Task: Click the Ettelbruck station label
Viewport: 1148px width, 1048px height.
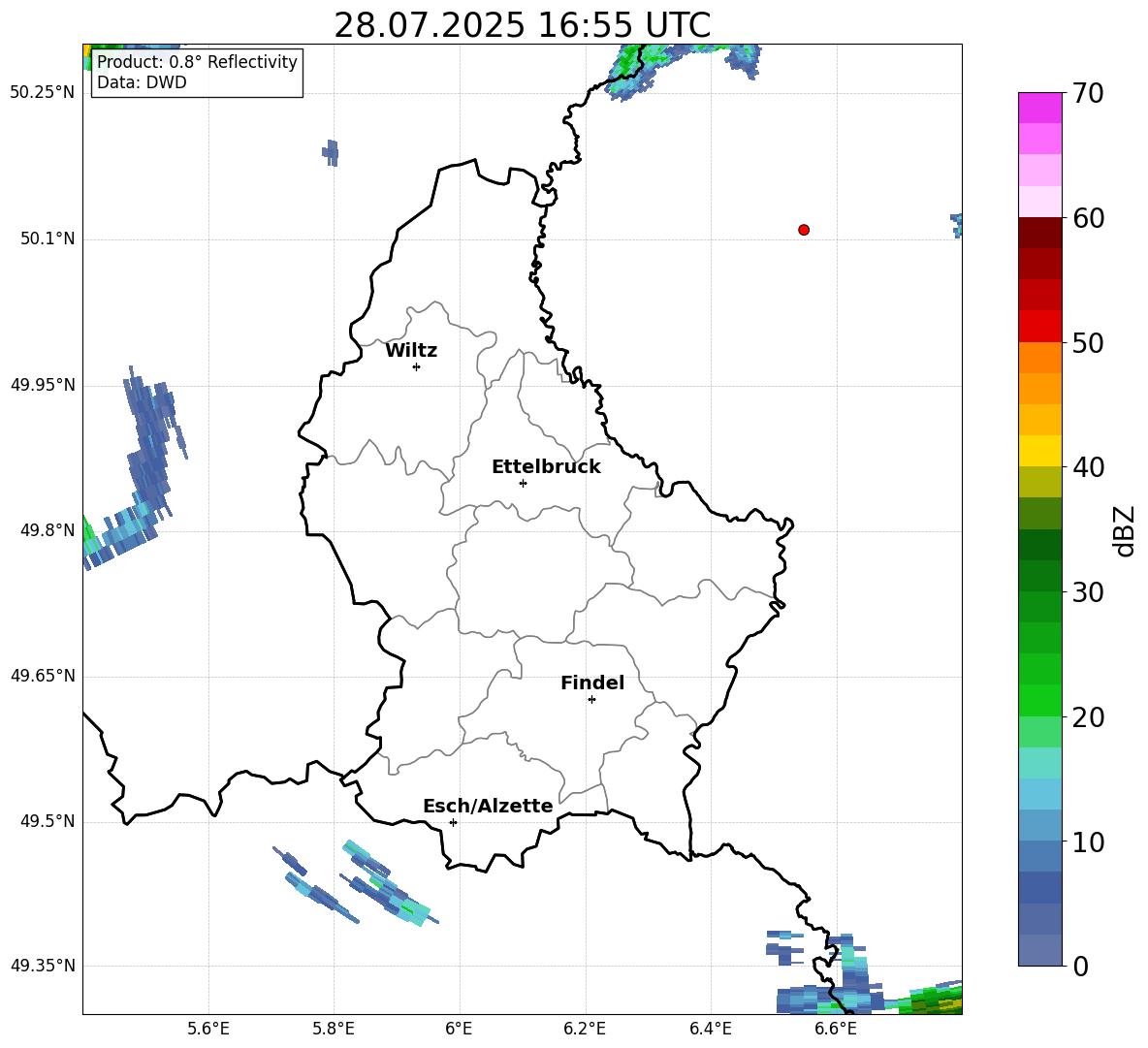Action: pyautogui.click(x=546, y=467)
